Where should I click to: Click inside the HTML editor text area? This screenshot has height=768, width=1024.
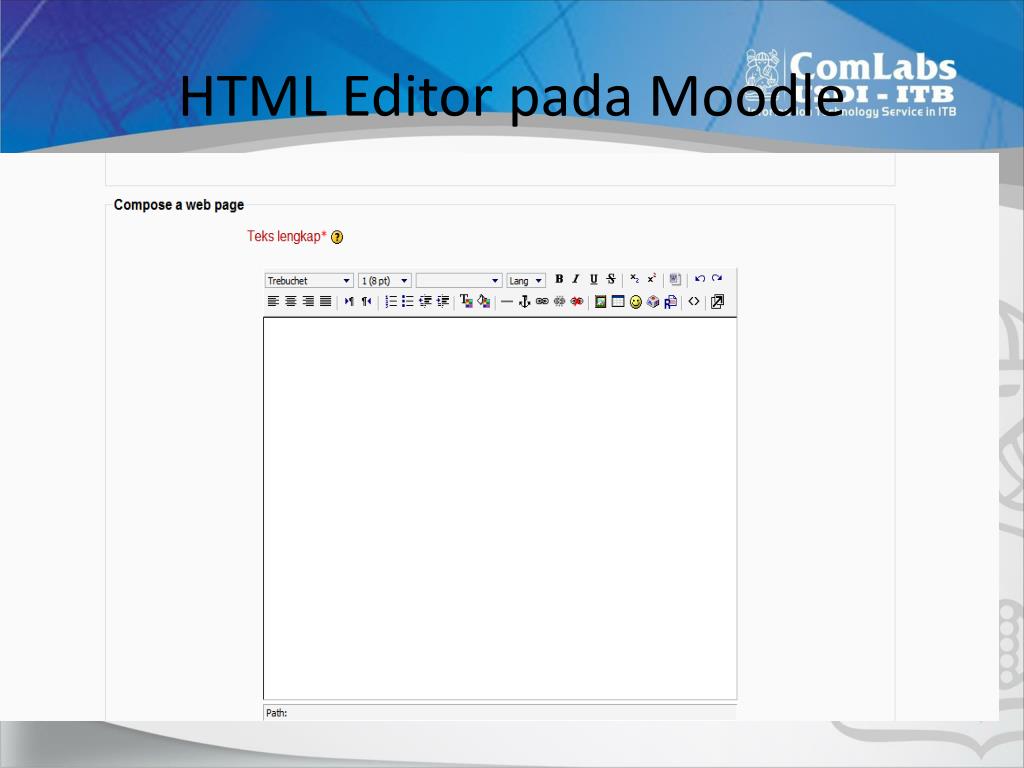(500, 508)
